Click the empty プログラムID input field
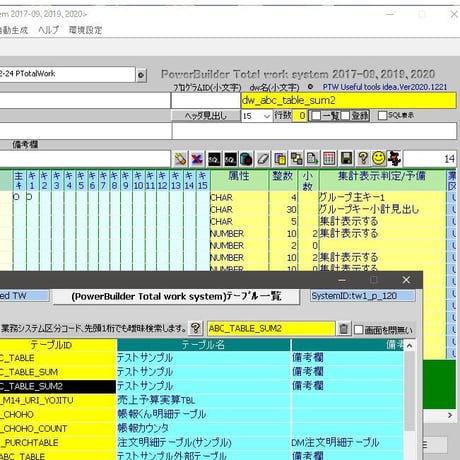The image size is (460, 460). [x=205, y=100]
